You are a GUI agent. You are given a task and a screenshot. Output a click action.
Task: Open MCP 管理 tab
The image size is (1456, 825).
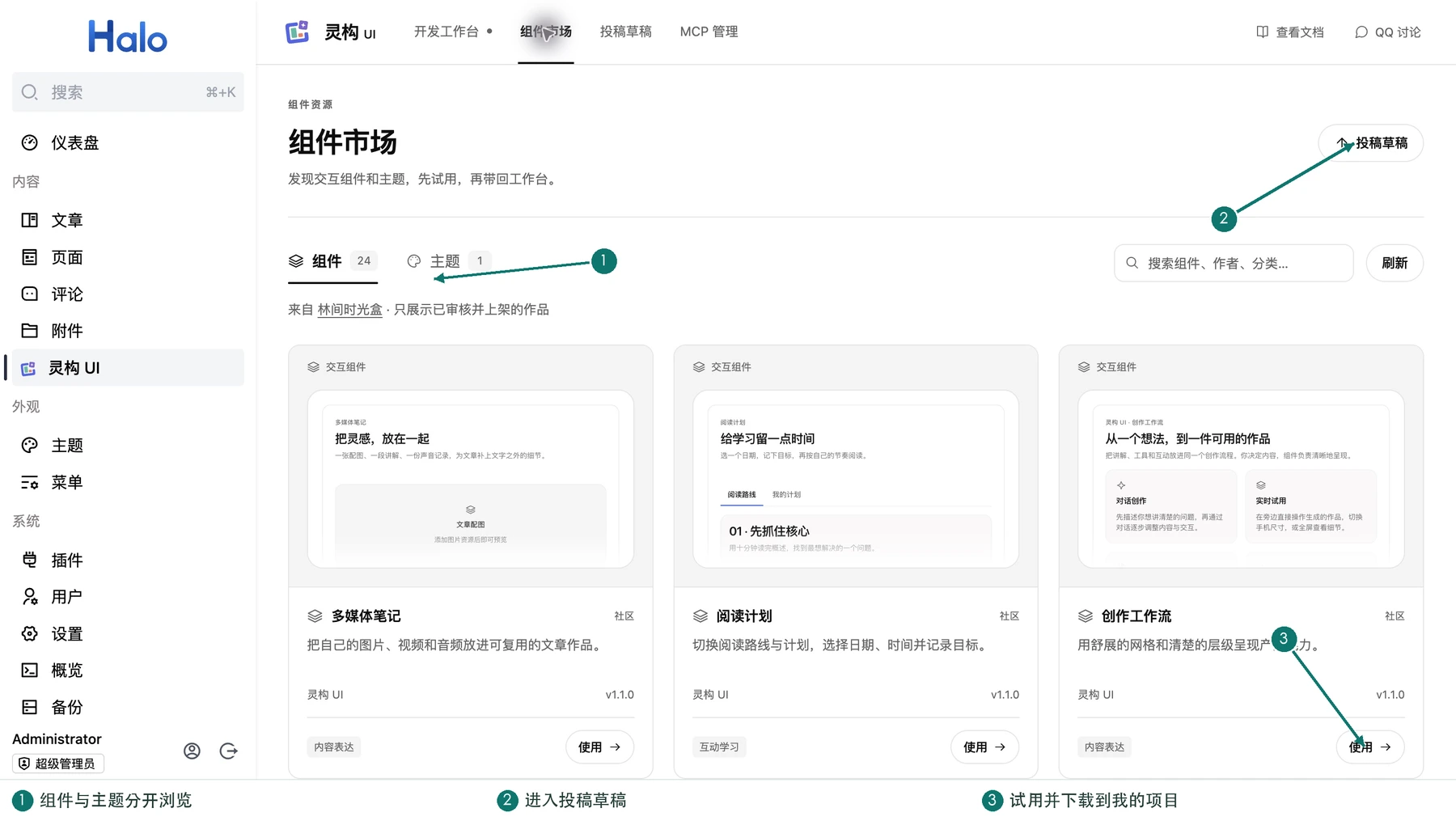(709, 32)
